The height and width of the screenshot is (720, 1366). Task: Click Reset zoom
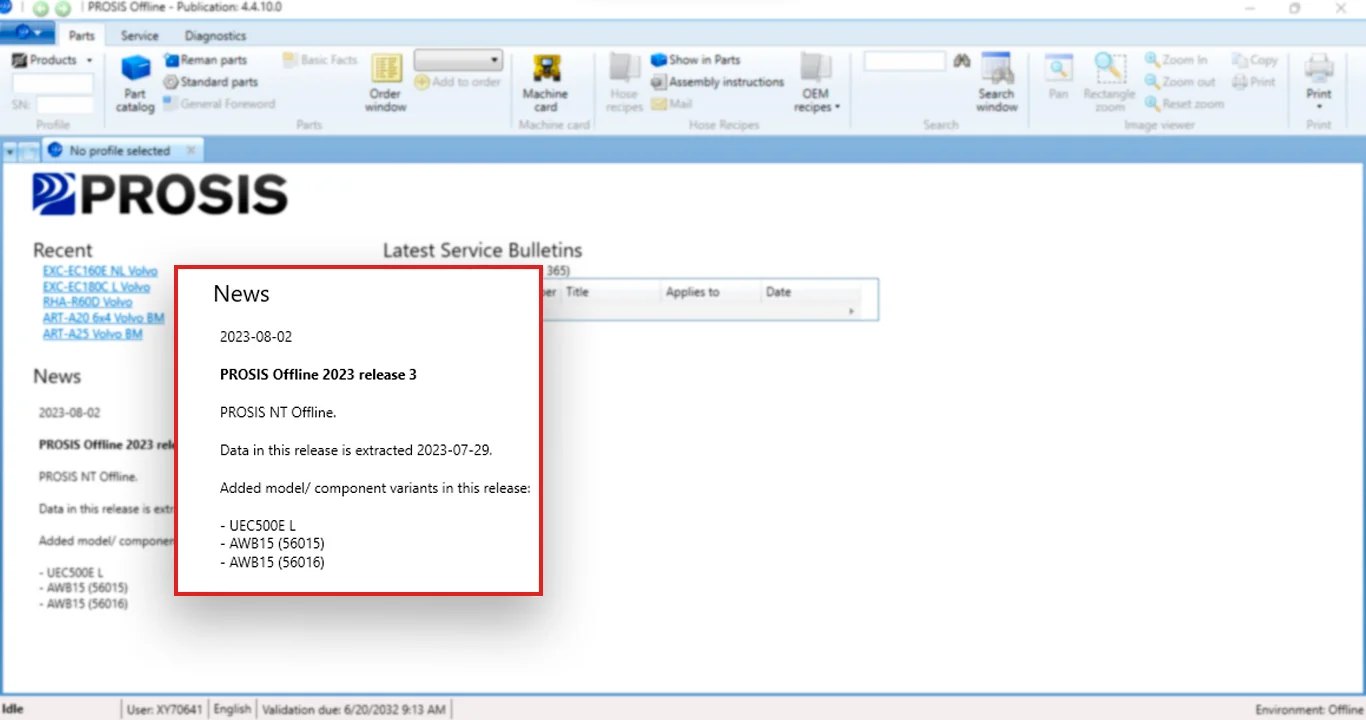tap(1185, 103)
